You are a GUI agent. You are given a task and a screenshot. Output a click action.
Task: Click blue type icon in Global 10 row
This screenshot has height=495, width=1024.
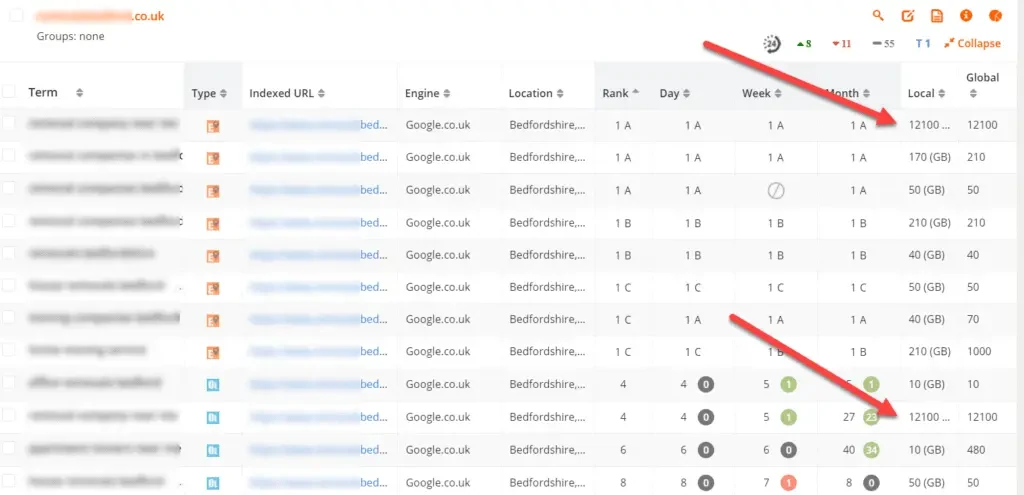click(213, 385)
